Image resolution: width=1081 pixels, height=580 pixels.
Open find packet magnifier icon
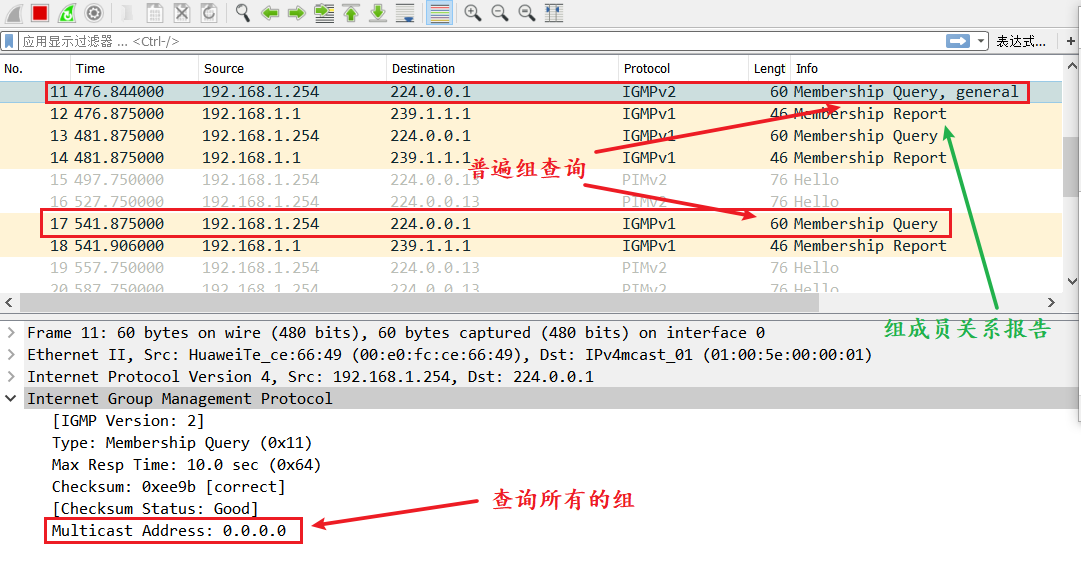point(243,12)
